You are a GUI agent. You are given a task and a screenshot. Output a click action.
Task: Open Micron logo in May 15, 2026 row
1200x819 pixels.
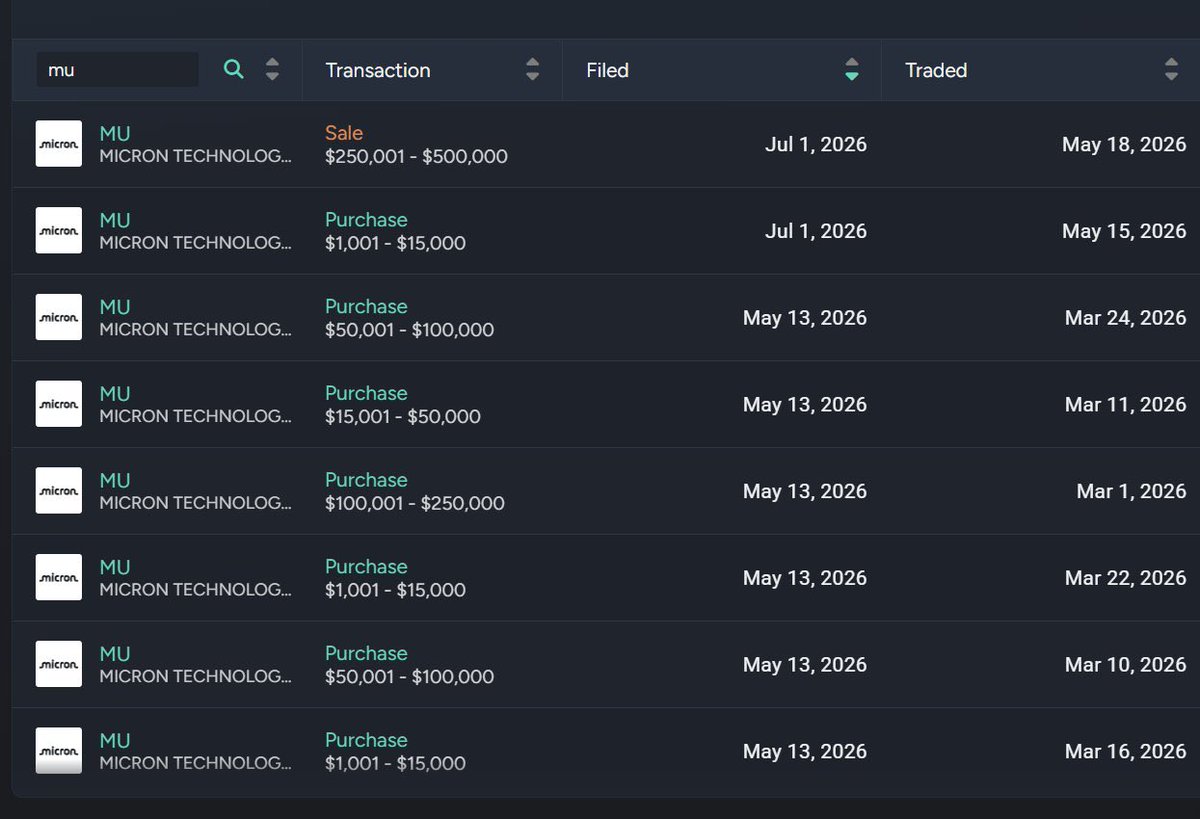point(59,231)
